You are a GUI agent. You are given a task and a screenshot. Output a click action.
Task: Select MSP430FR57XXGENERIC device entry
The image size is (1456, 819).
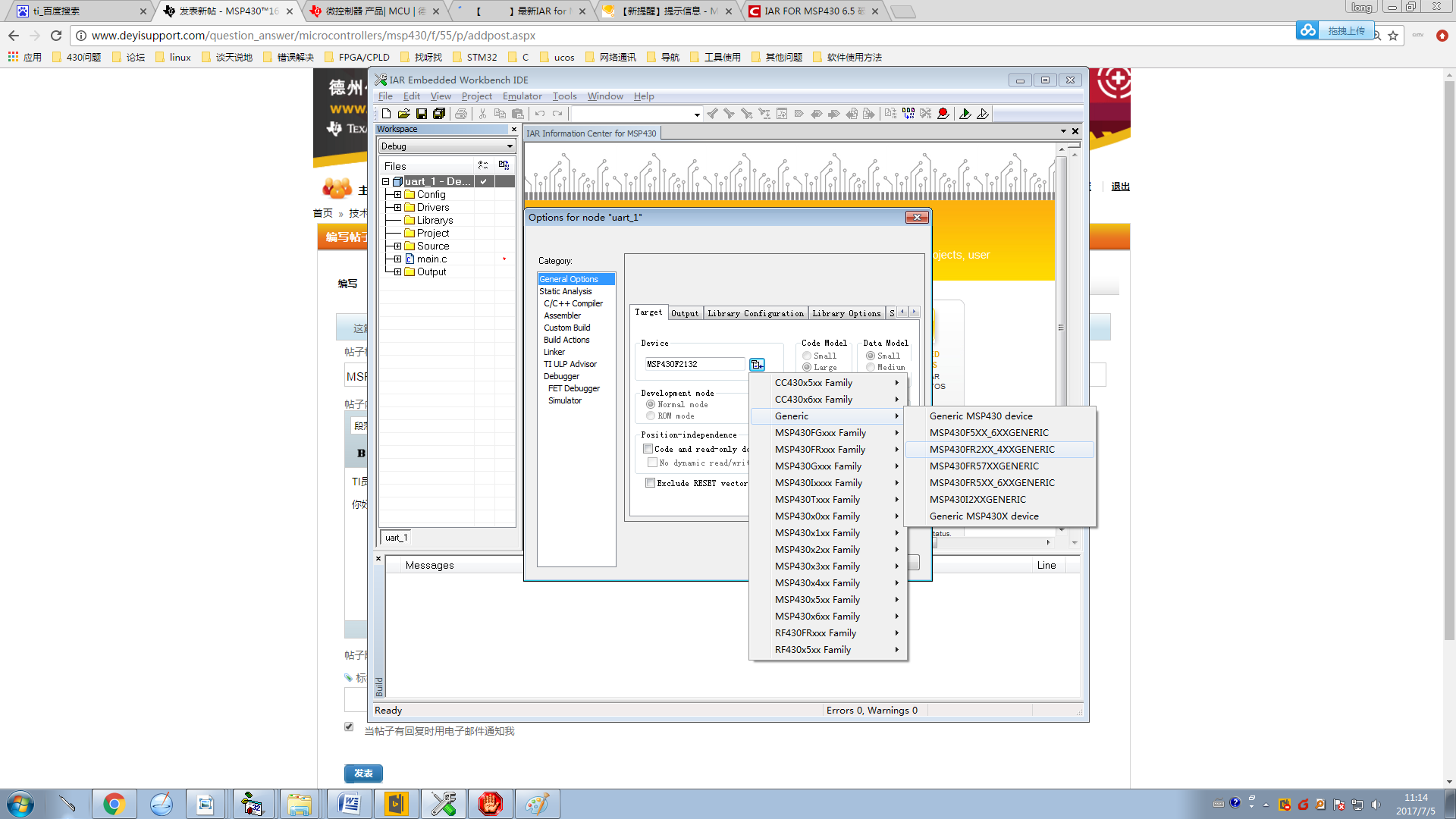[984, 466]
